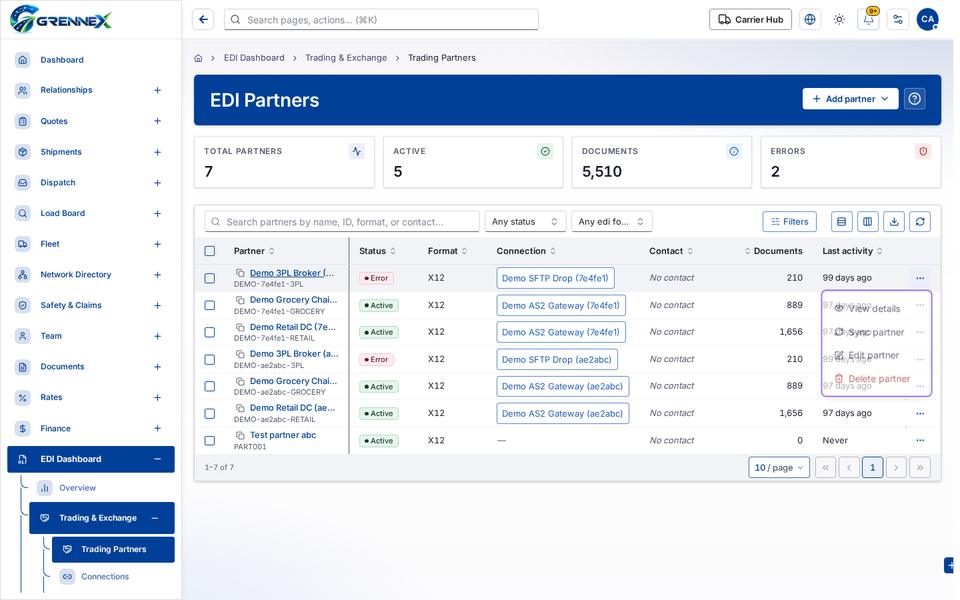Open the CA user avatar menu

928,20
